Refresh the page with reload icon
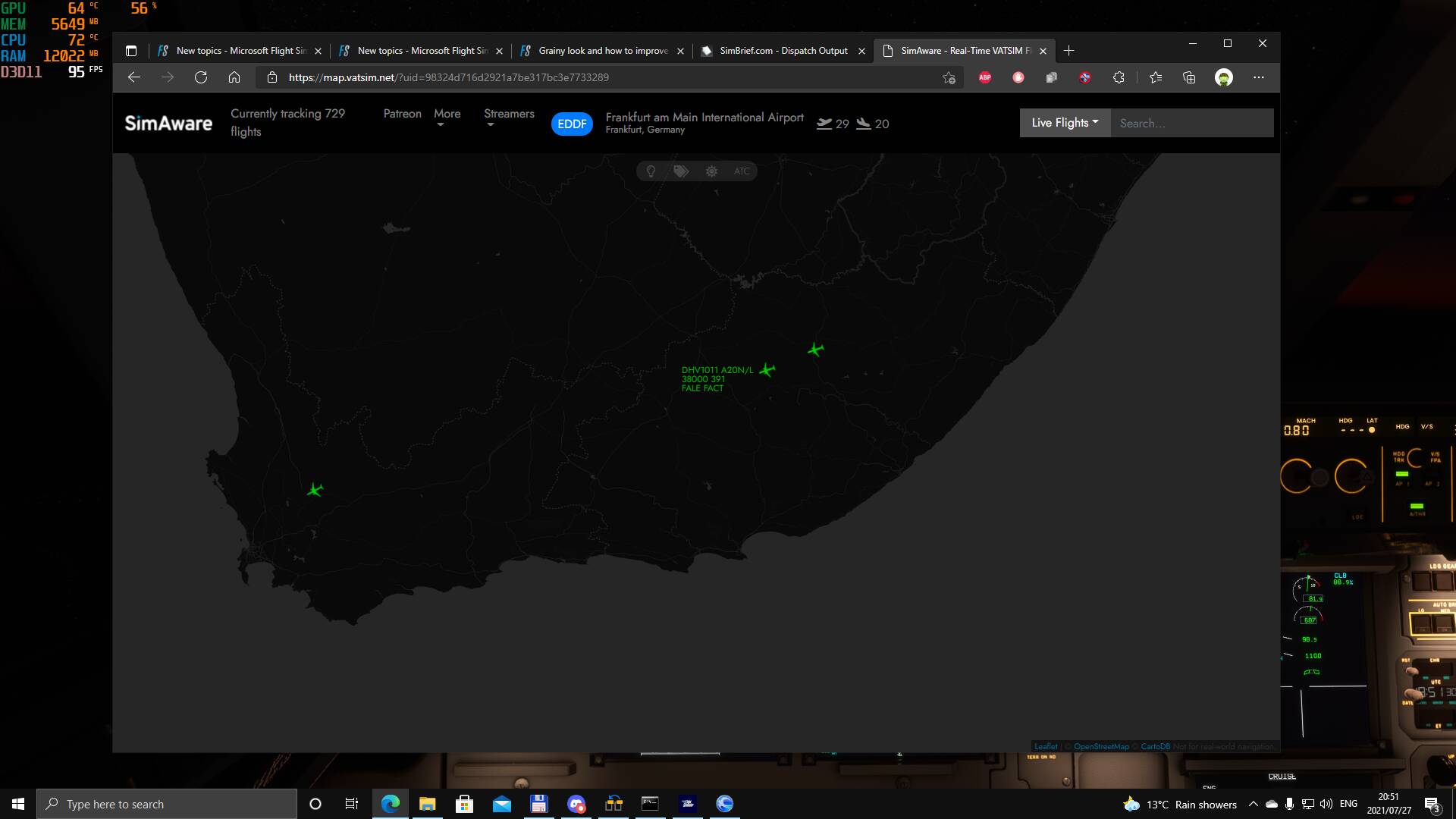Screen dimensions: 1456x819 click(x=201, y=77)
